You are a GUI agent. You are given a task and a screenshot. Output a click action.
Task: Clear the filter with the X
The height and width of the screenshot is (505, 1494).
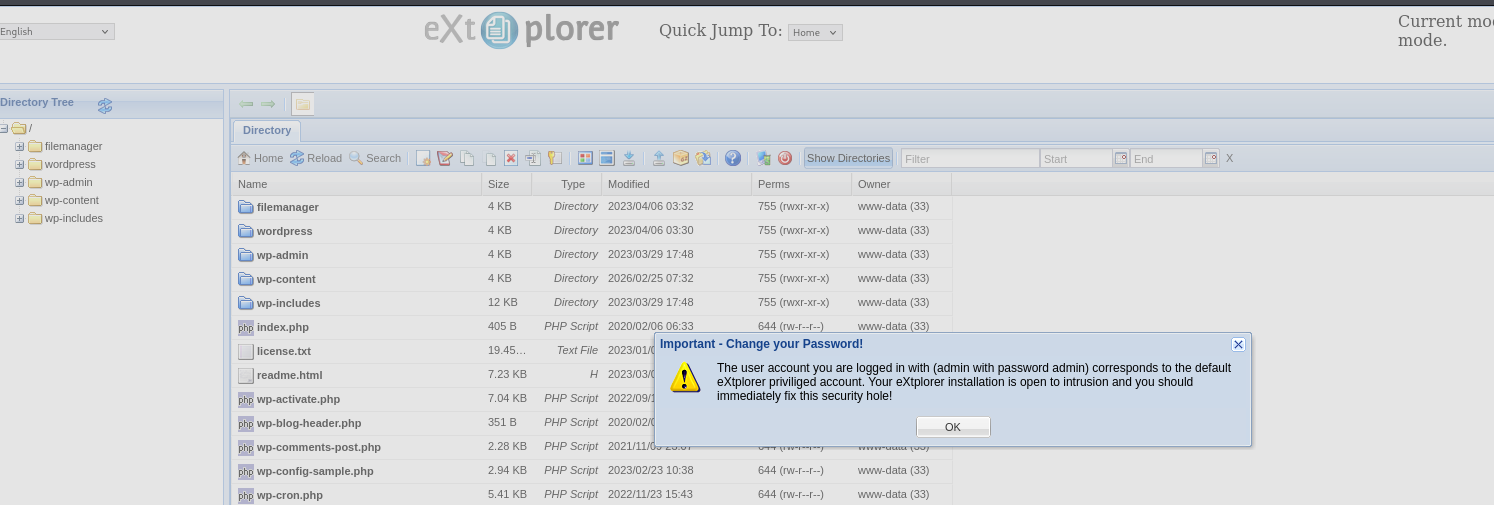[1230, 158]
